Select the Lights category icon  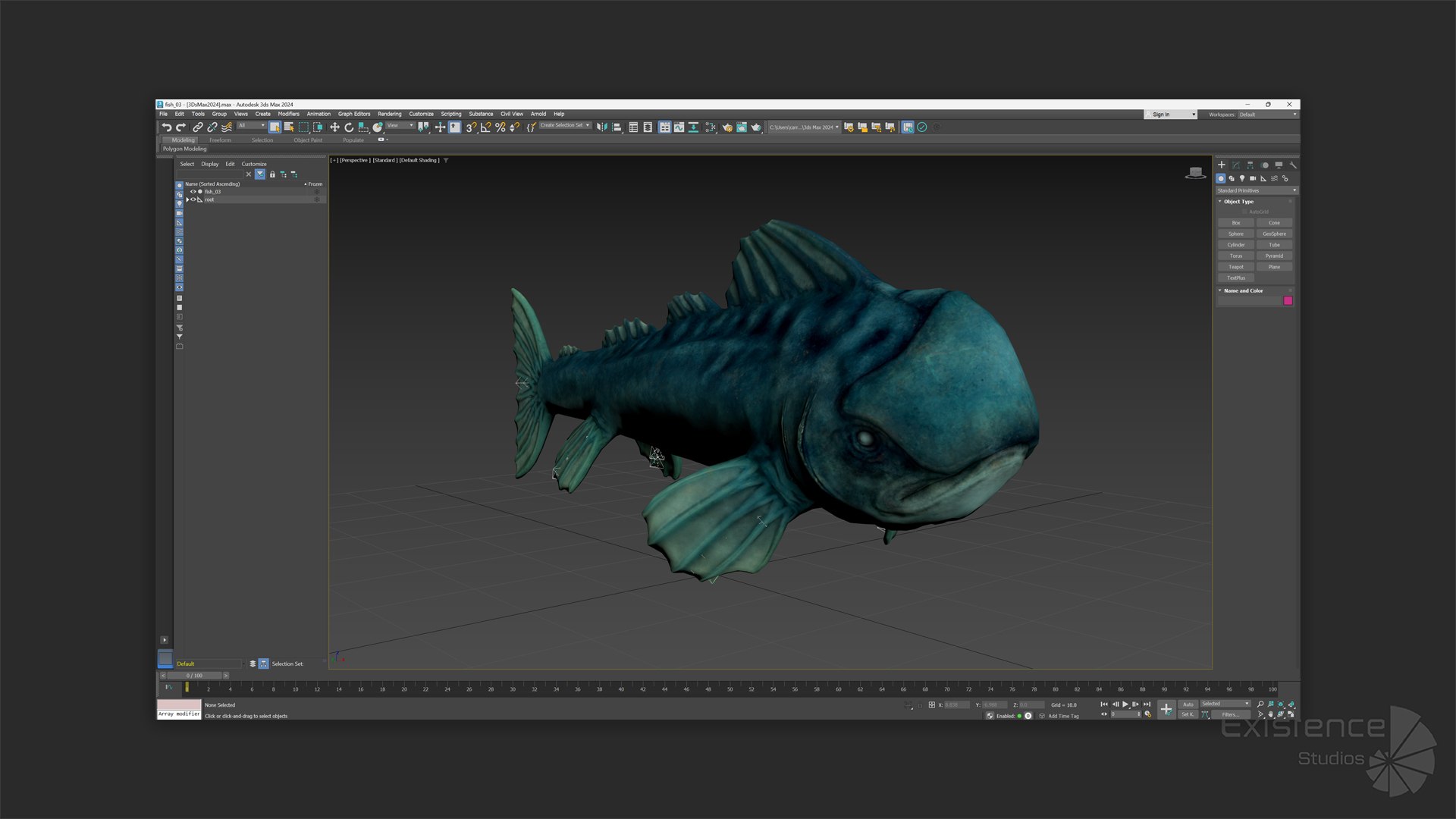coord(1242,178)
